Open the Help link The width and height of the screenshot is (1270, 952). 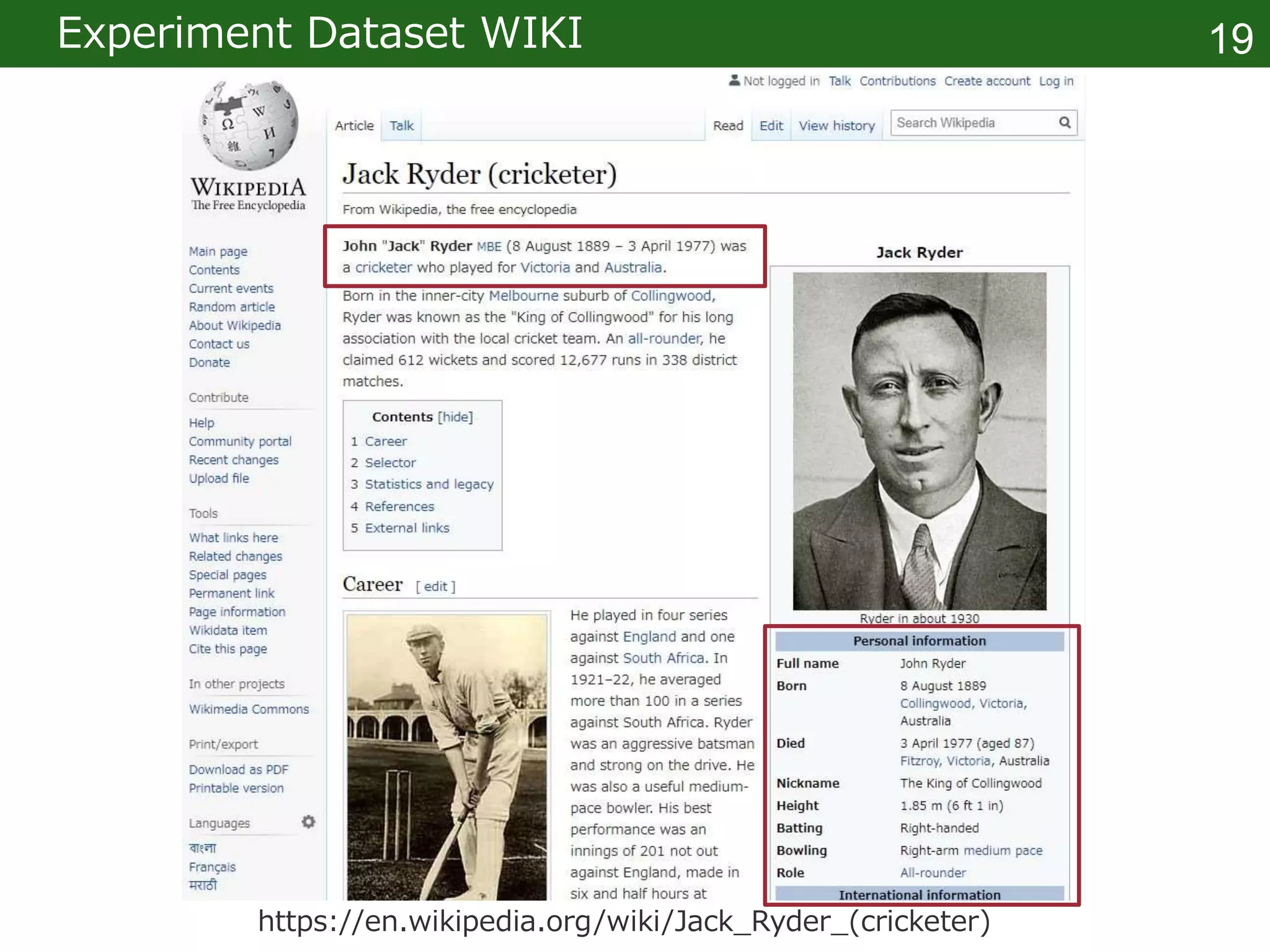point(202,423)
